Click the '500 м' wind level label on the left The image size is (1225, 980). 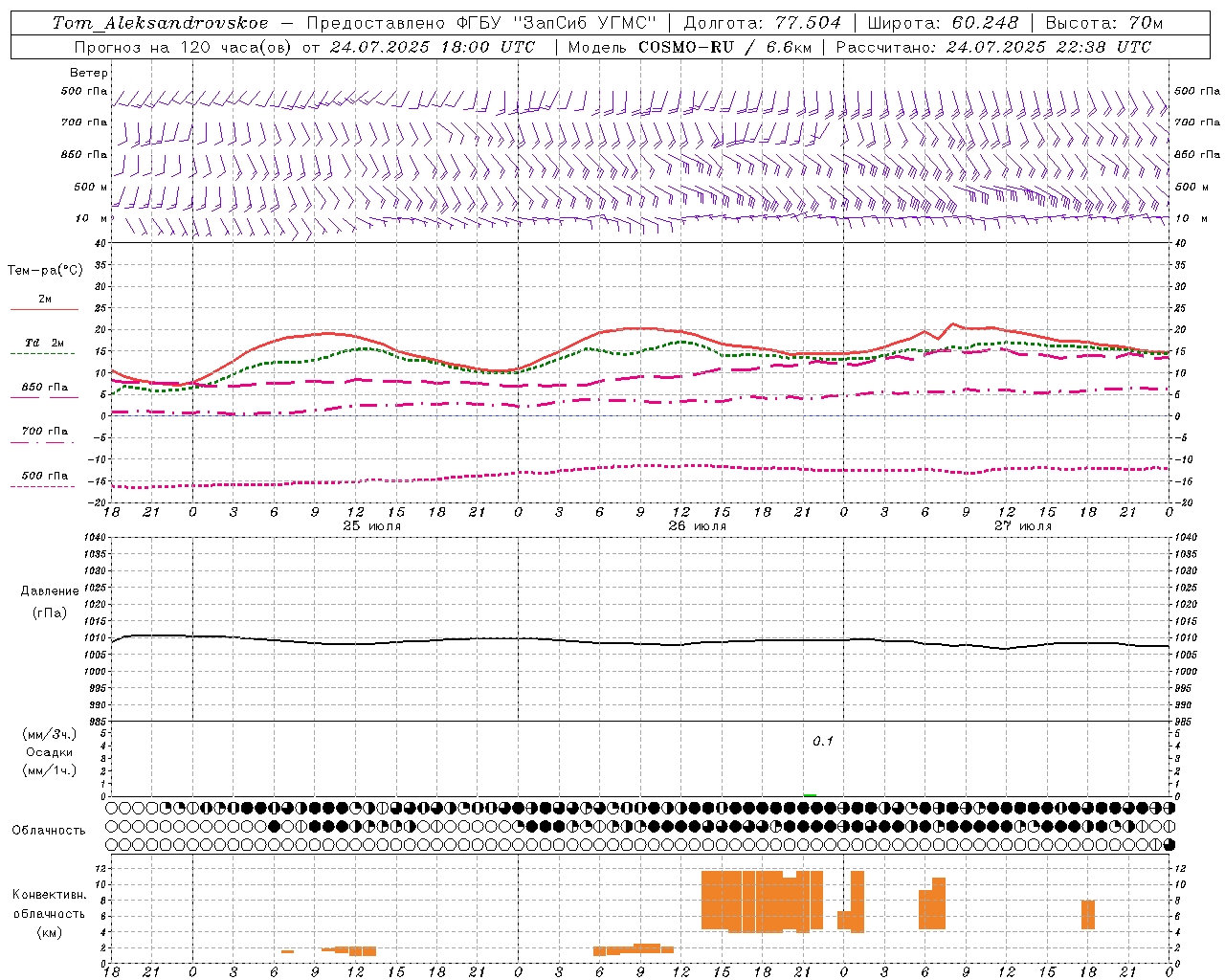(x=91, y=187)
